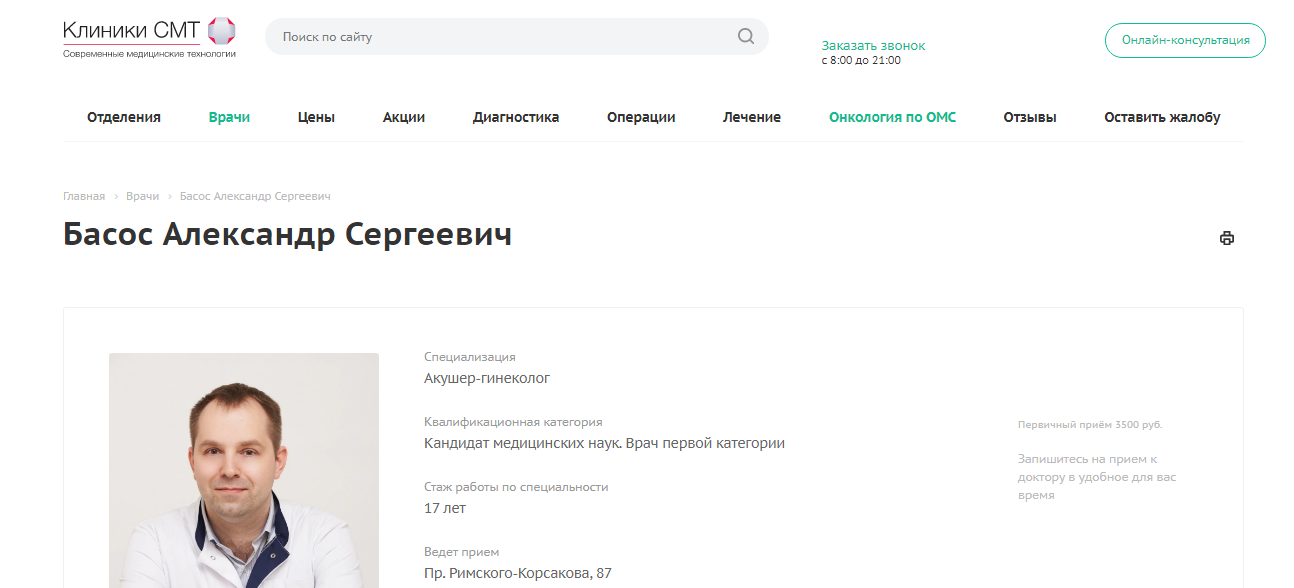Image resolution: width=1294 pixels, height=588 pixels.
Task: Click the Акушер-гинеколог specialization text
Action: point(487,378)
